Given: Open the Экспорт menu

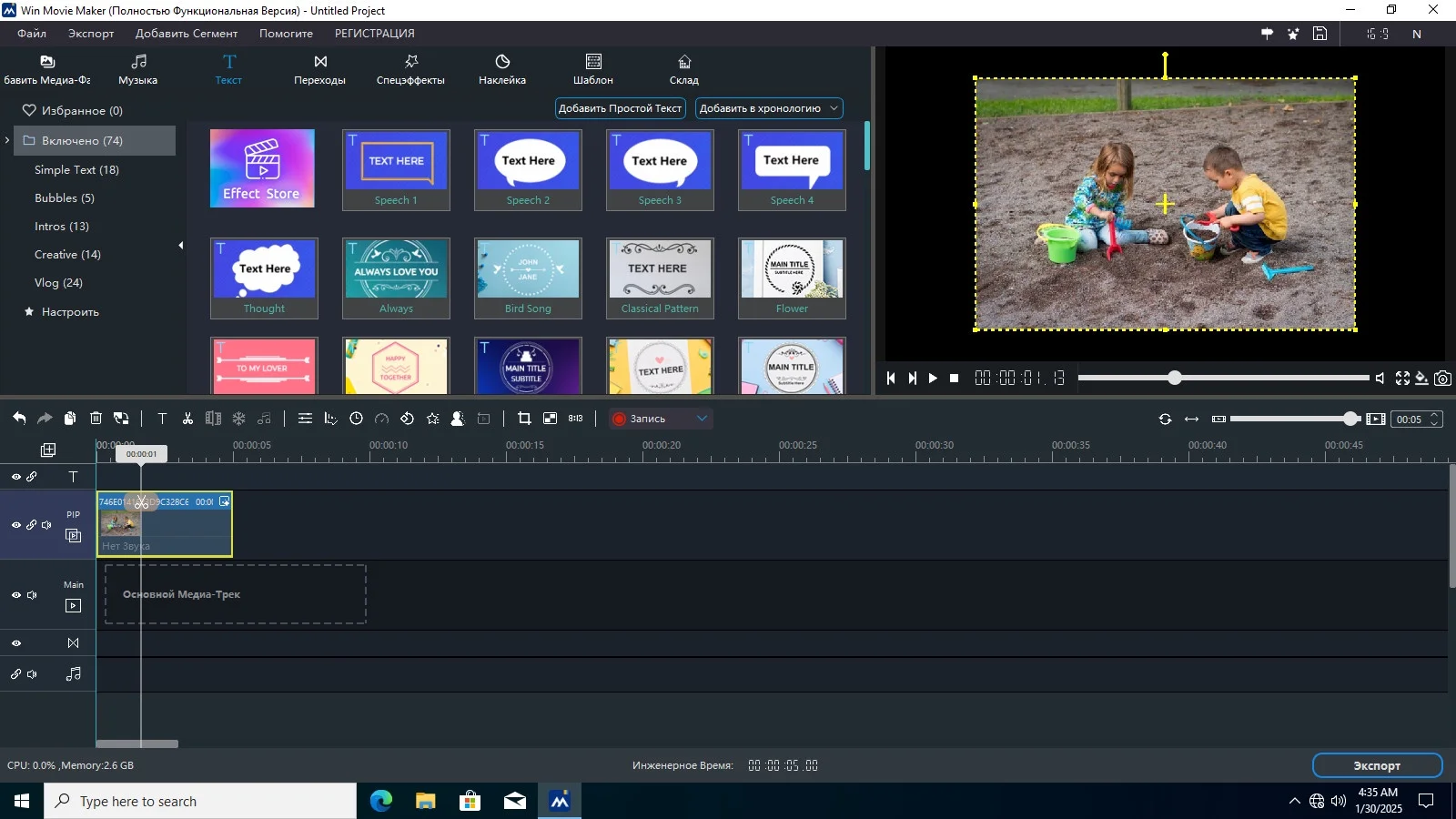Looking at the screenshot, I should (x=91, y=34).
